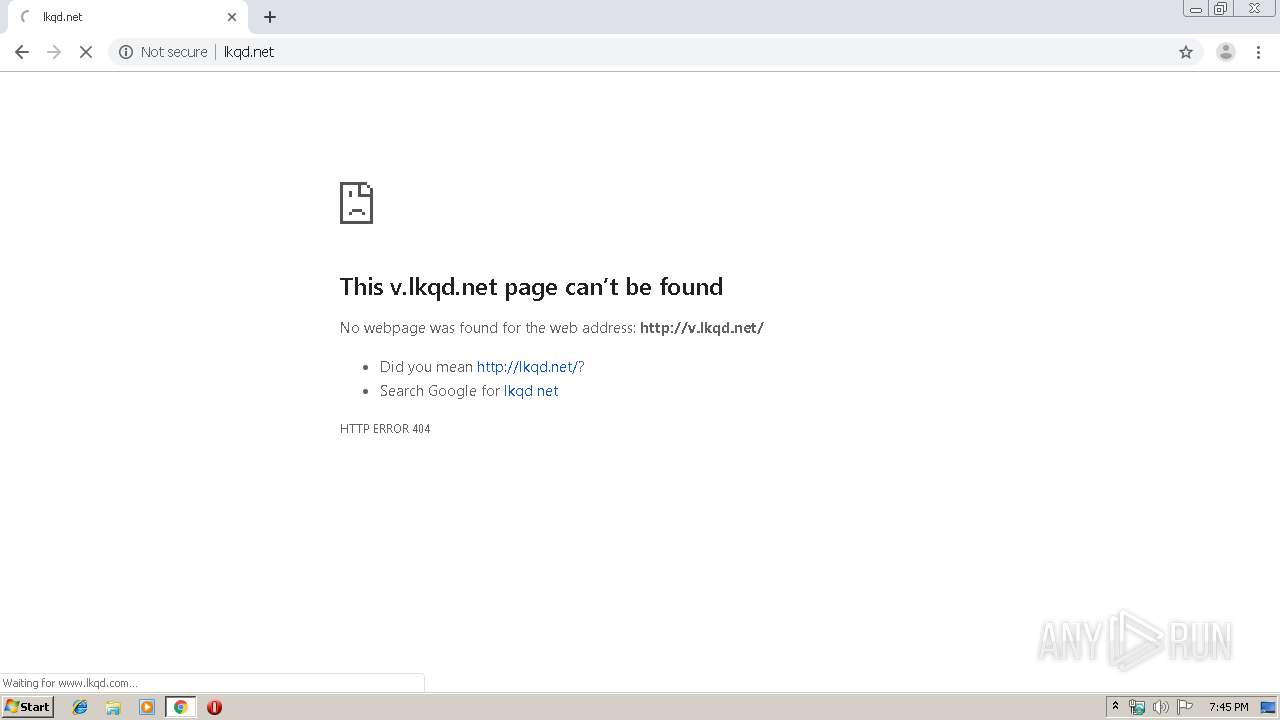Follow the http://lkqd.net/ suggestion link

(527, 367)
